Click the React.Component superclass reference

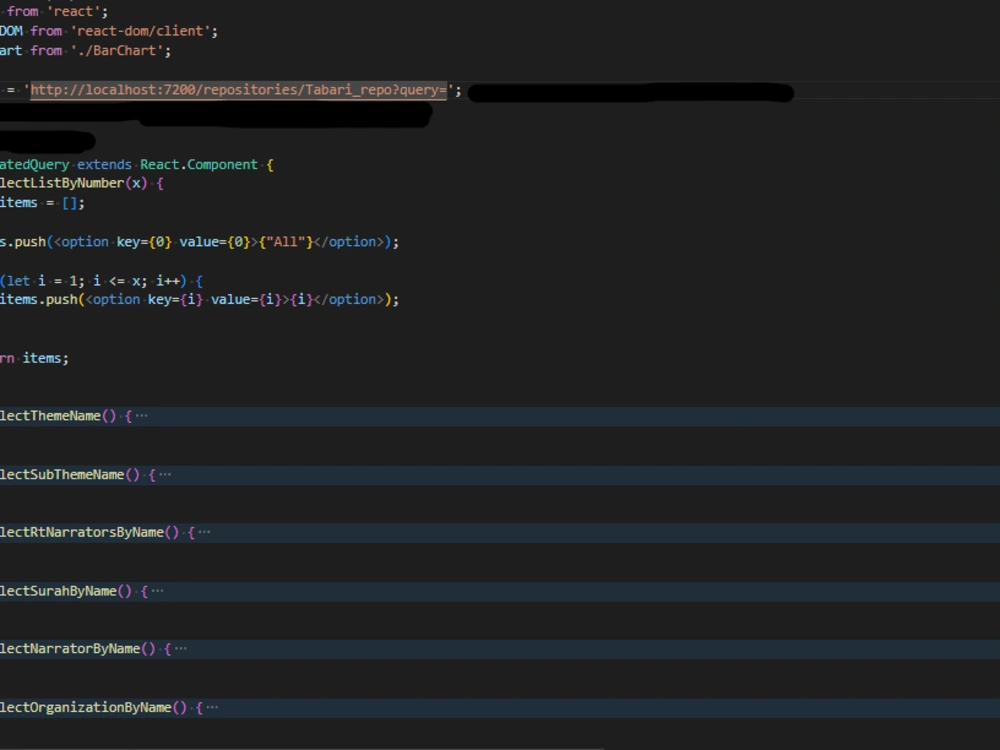200,164
